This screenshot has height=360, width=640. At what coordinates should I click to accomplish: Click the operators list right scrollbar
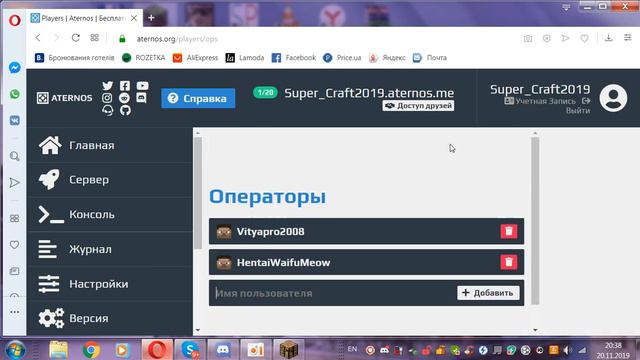coord(535,221)
